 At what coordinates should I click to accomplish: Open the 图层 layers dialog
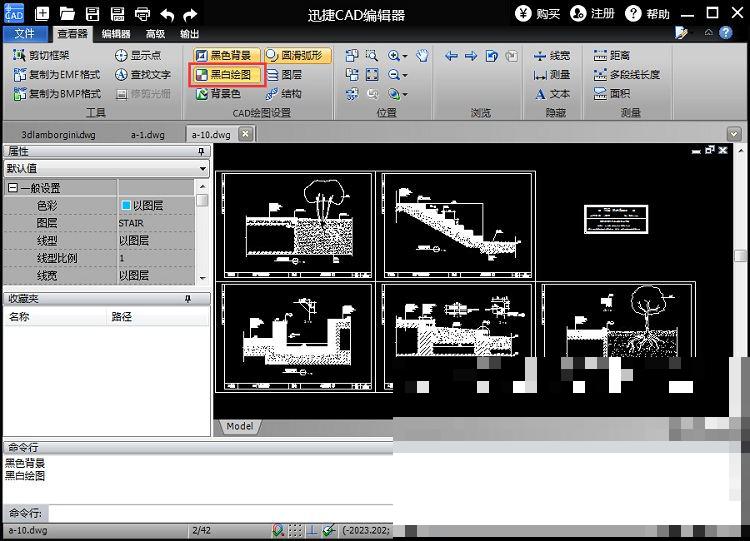[284, 75]
